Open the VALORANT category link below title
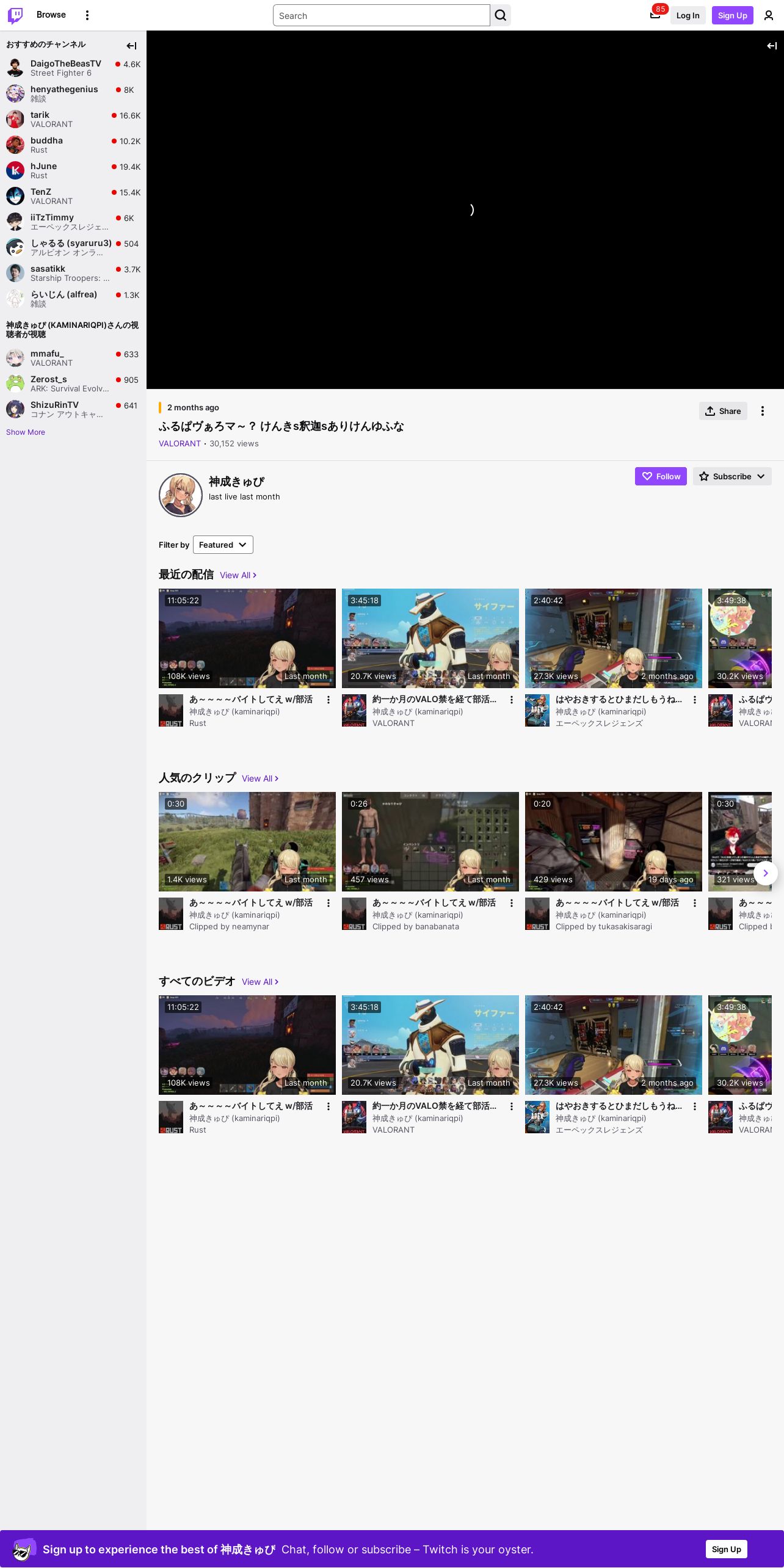The height and width of the screenshot is (1568, 784). pos(180,444)
